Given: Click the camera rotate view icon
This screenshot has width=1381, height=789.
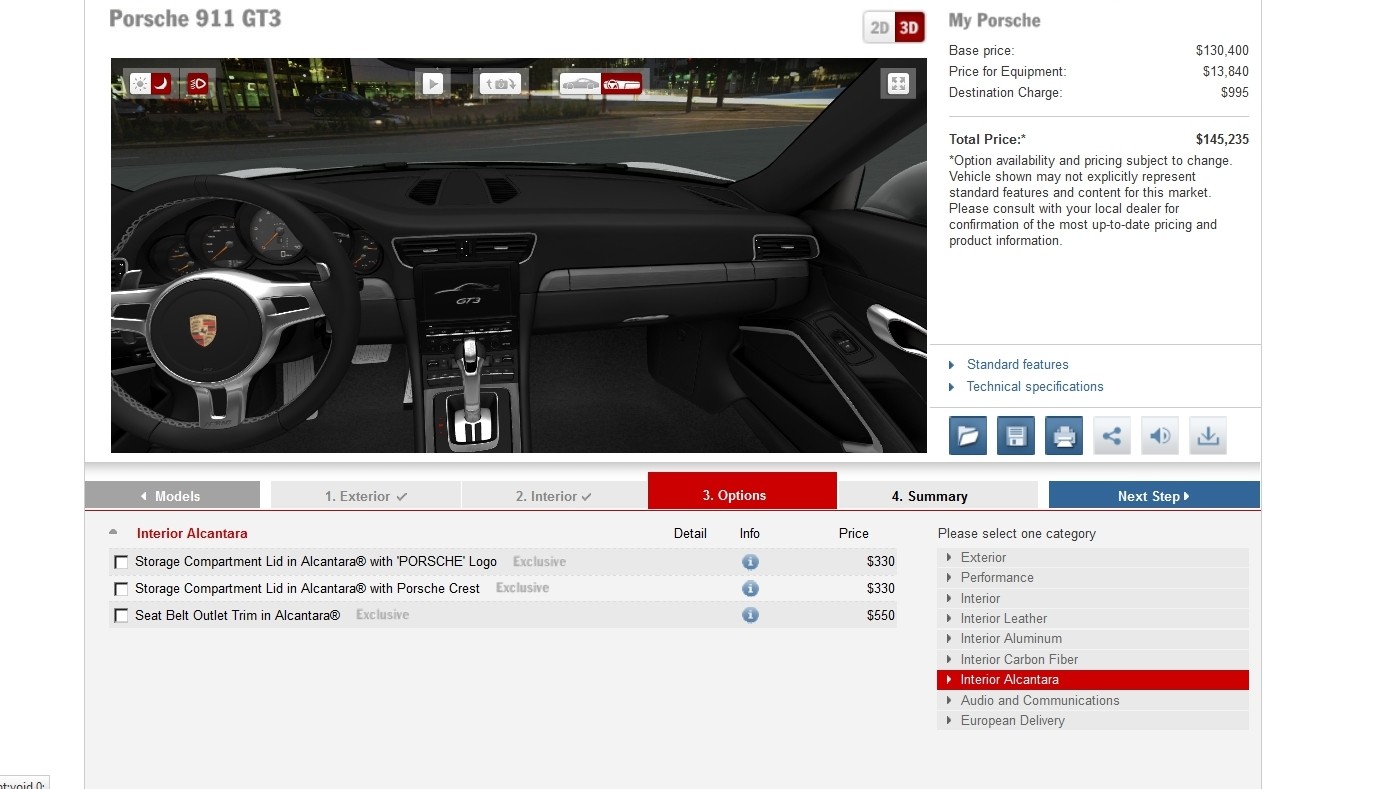Looking at the screenshot, I should click(500, 84).
